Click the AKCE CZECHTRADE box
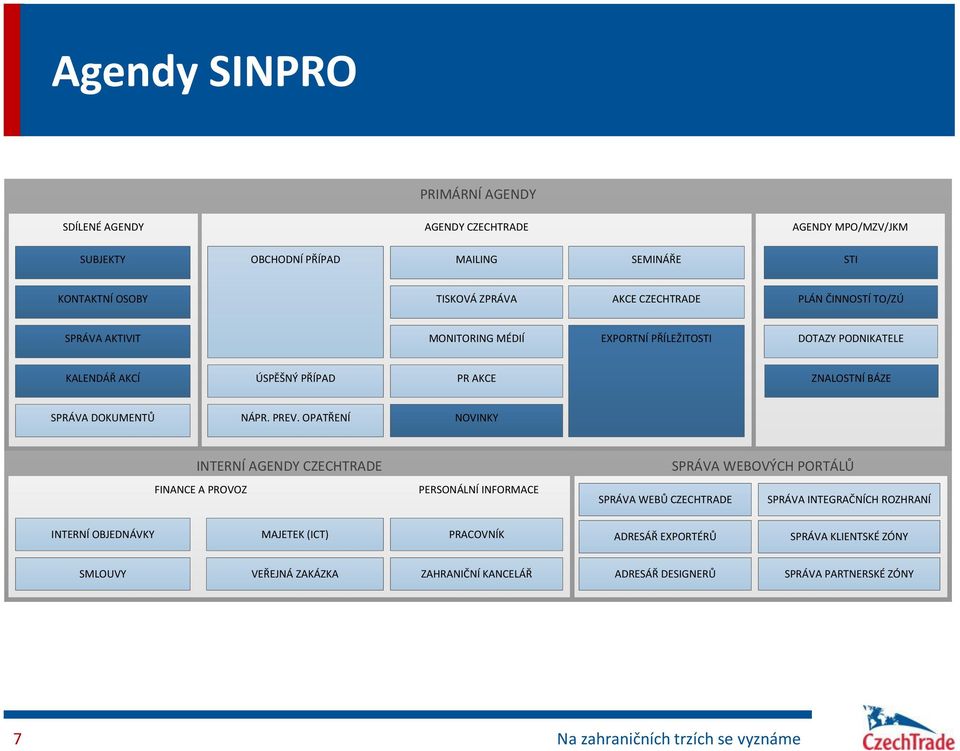The height and width of the screenshot is (751, 960). tap(656, 301)
